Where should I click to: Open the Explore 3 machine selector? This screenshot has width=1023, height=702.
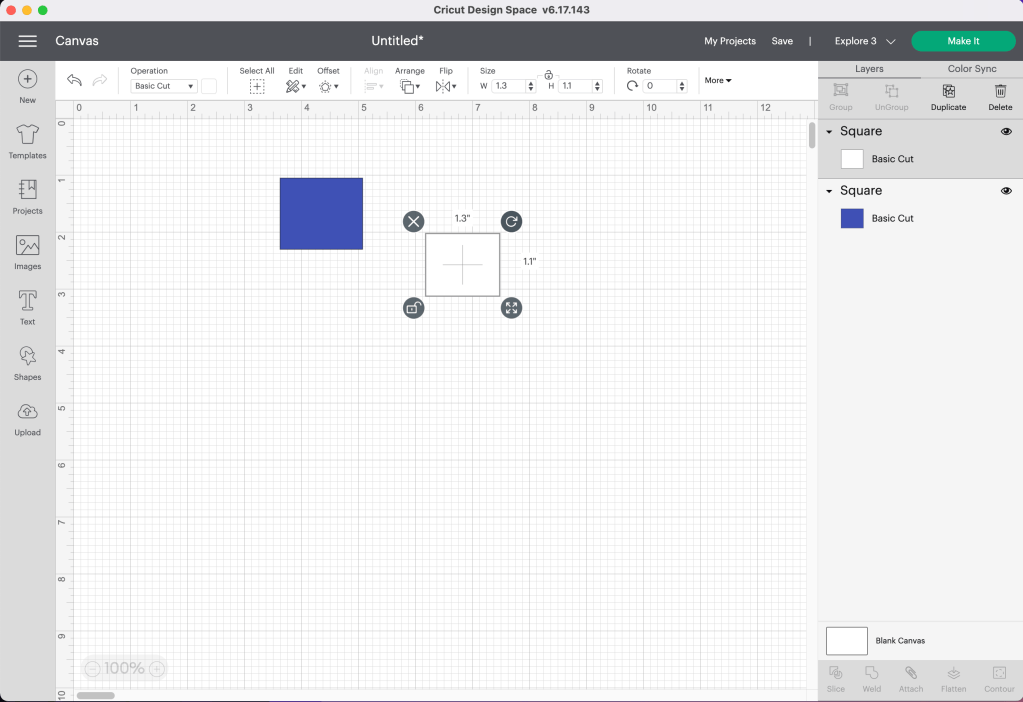tap(865, 41)
